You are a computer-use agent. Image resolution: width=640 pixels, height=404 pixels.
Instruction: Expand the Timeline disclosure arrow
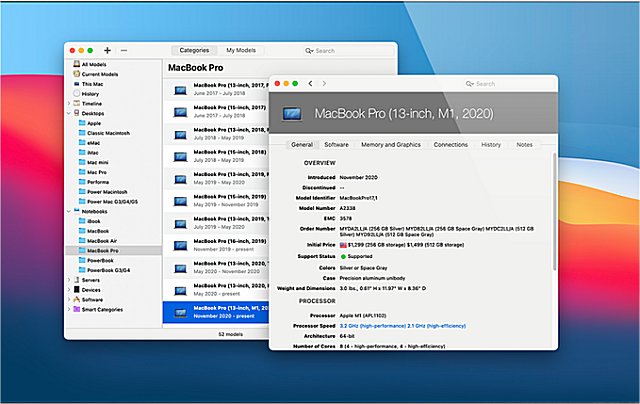[x=69, y=103]
